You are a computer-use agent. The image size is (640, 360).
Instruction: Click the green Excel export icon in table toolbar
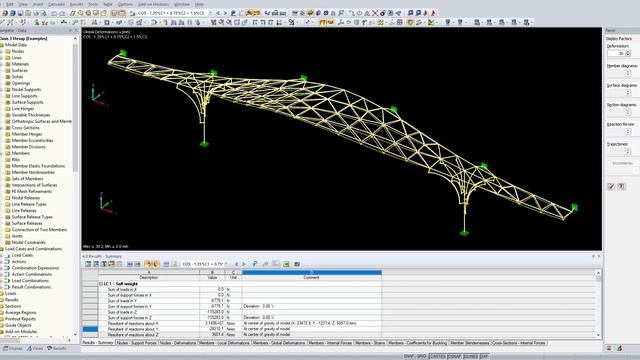[286, 264]
